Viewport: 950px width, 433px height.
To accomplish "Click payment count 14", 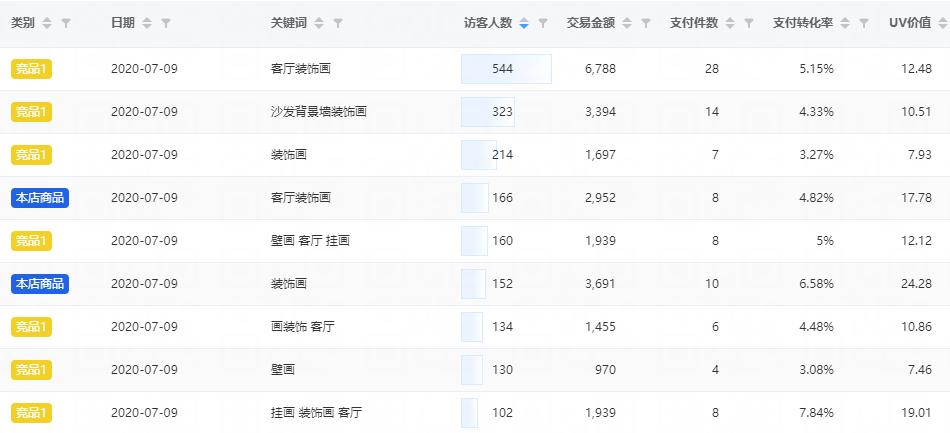I will pos(712,112).
